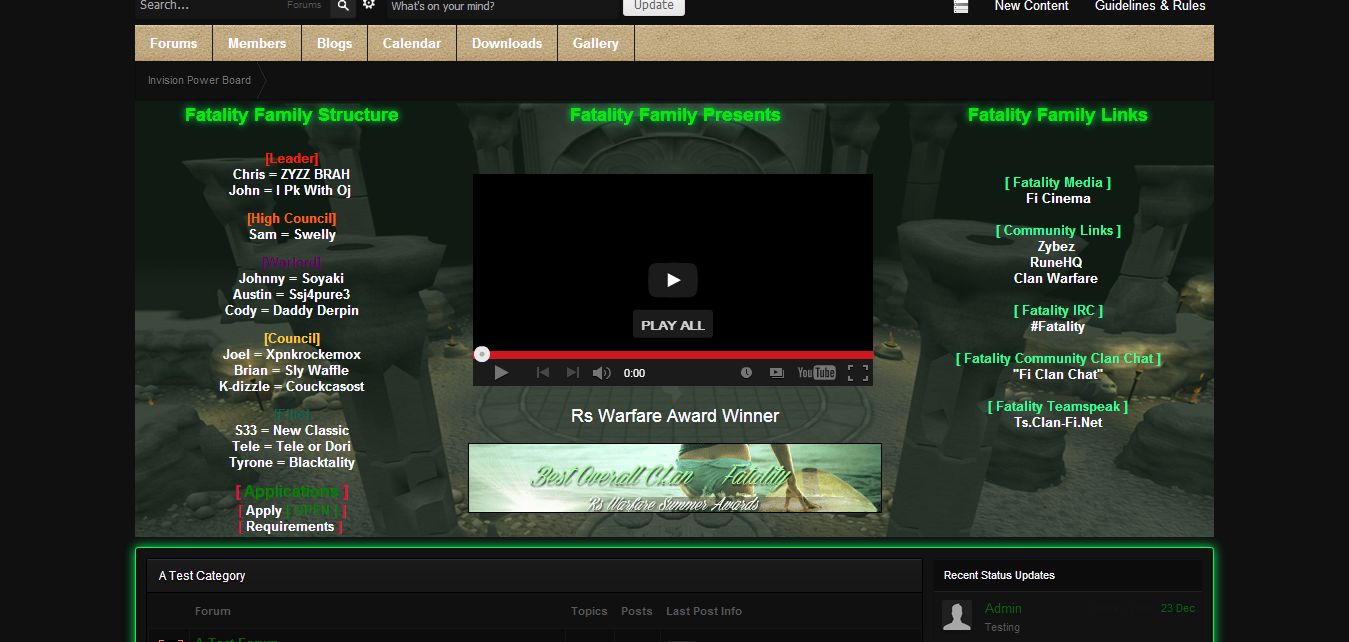1349x642 pixels.
Task: Click the video progress bar scrubber
Action: coord(482,354)
